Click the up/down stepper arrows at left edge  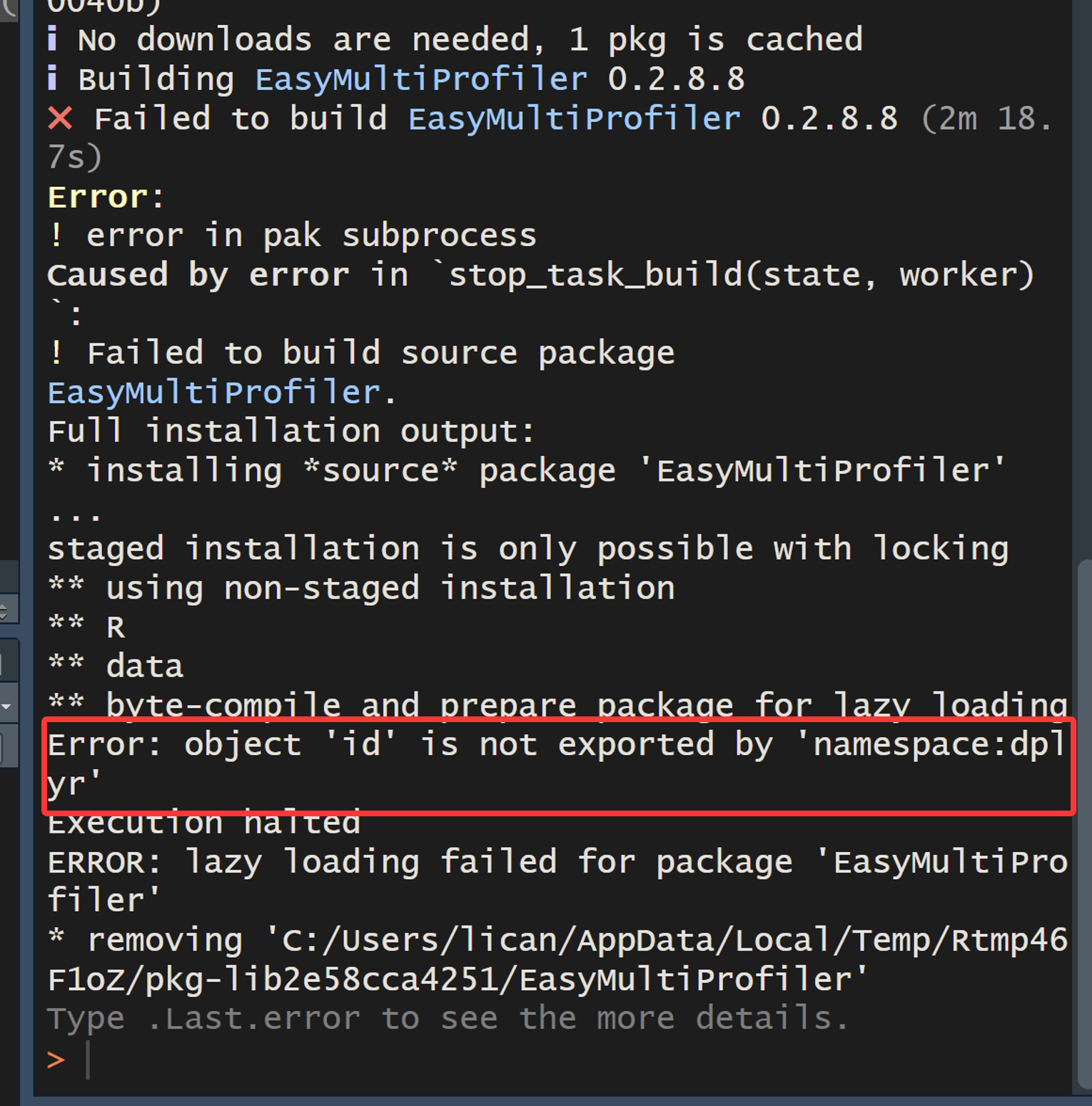pyautogui.click(x=4, y=610)
